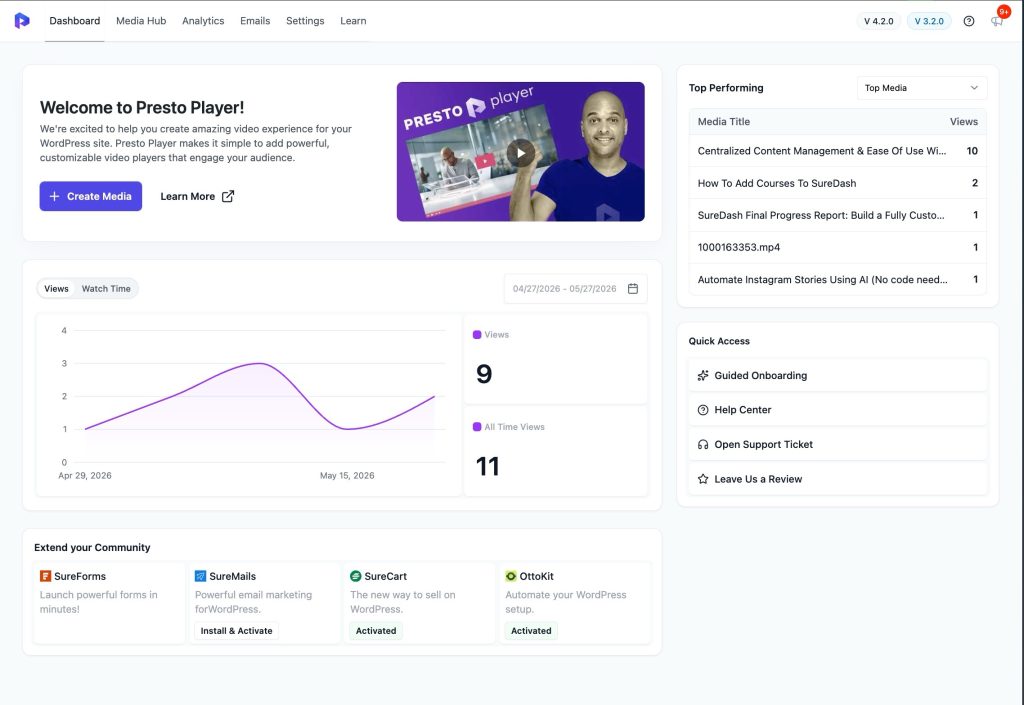This screenshot has height=705, width=1024.
Task: Click the 1000163353.mp4 media row
Action: (838, 247)
